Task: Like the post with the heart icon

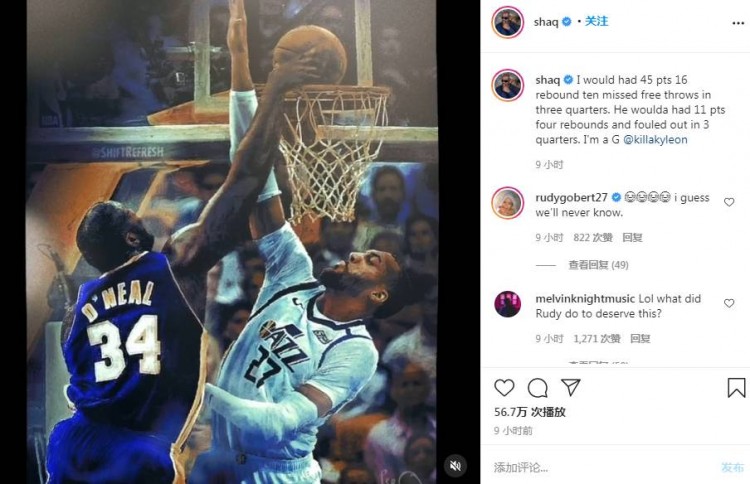Action: (504, 387)
